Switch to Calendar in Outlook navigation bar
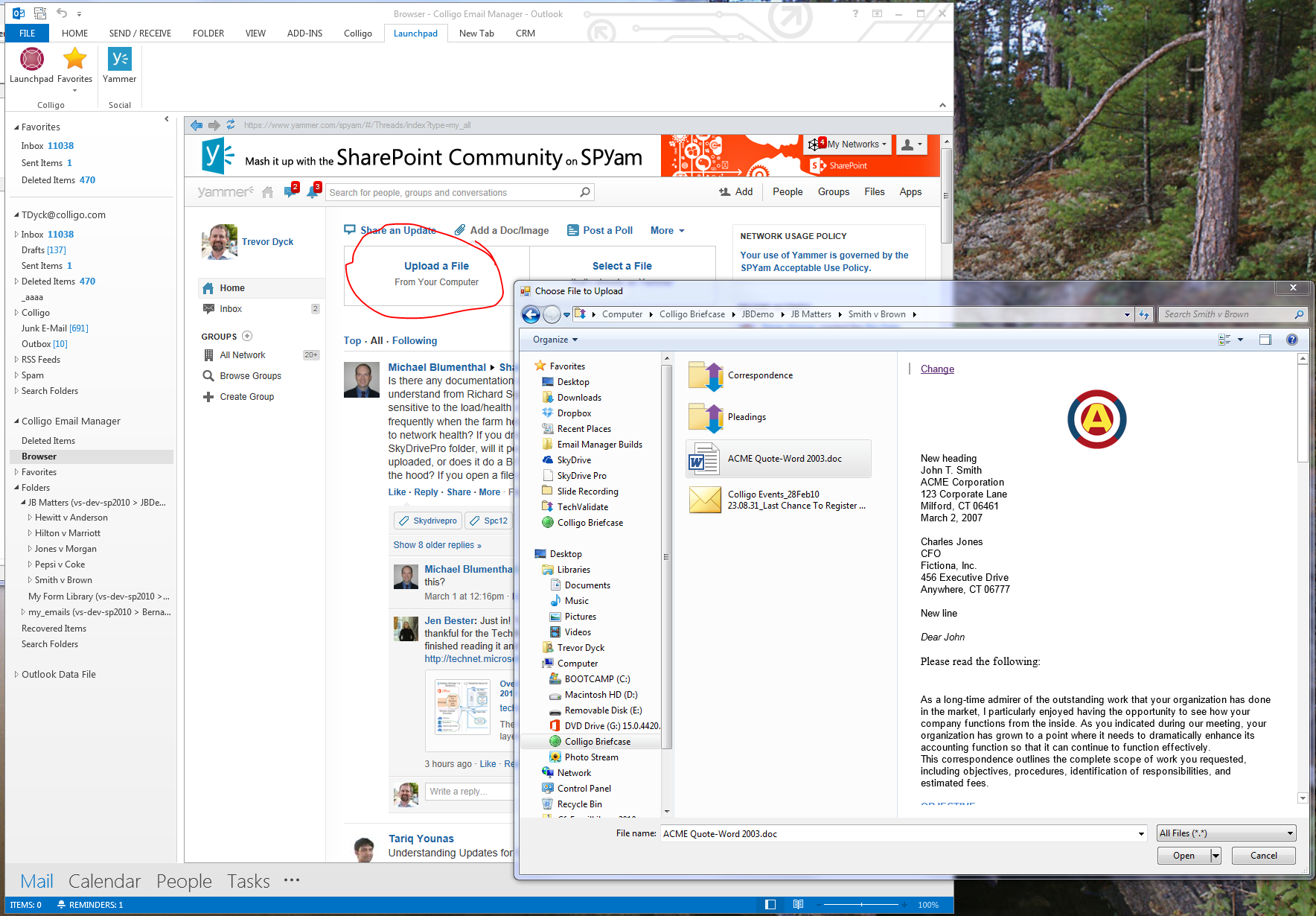The height and width of the screenshot is (916, 1316). 104,882
